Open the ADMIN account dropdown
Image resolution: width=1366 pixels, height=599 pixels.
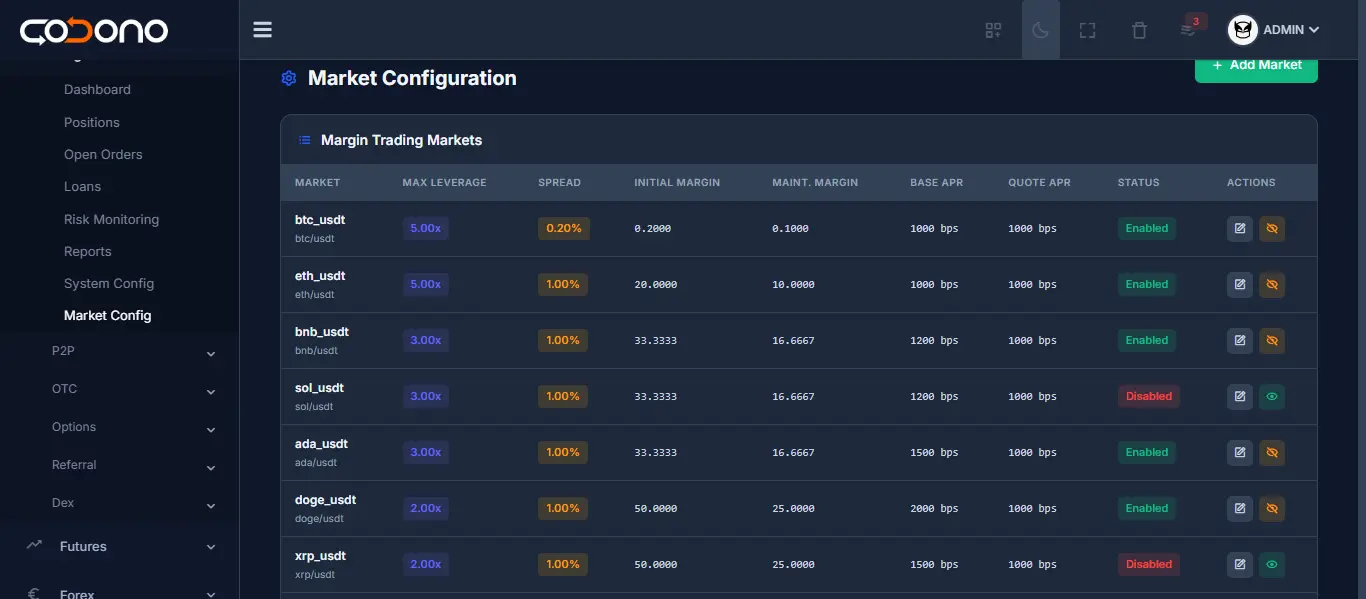click(1275, 29)
